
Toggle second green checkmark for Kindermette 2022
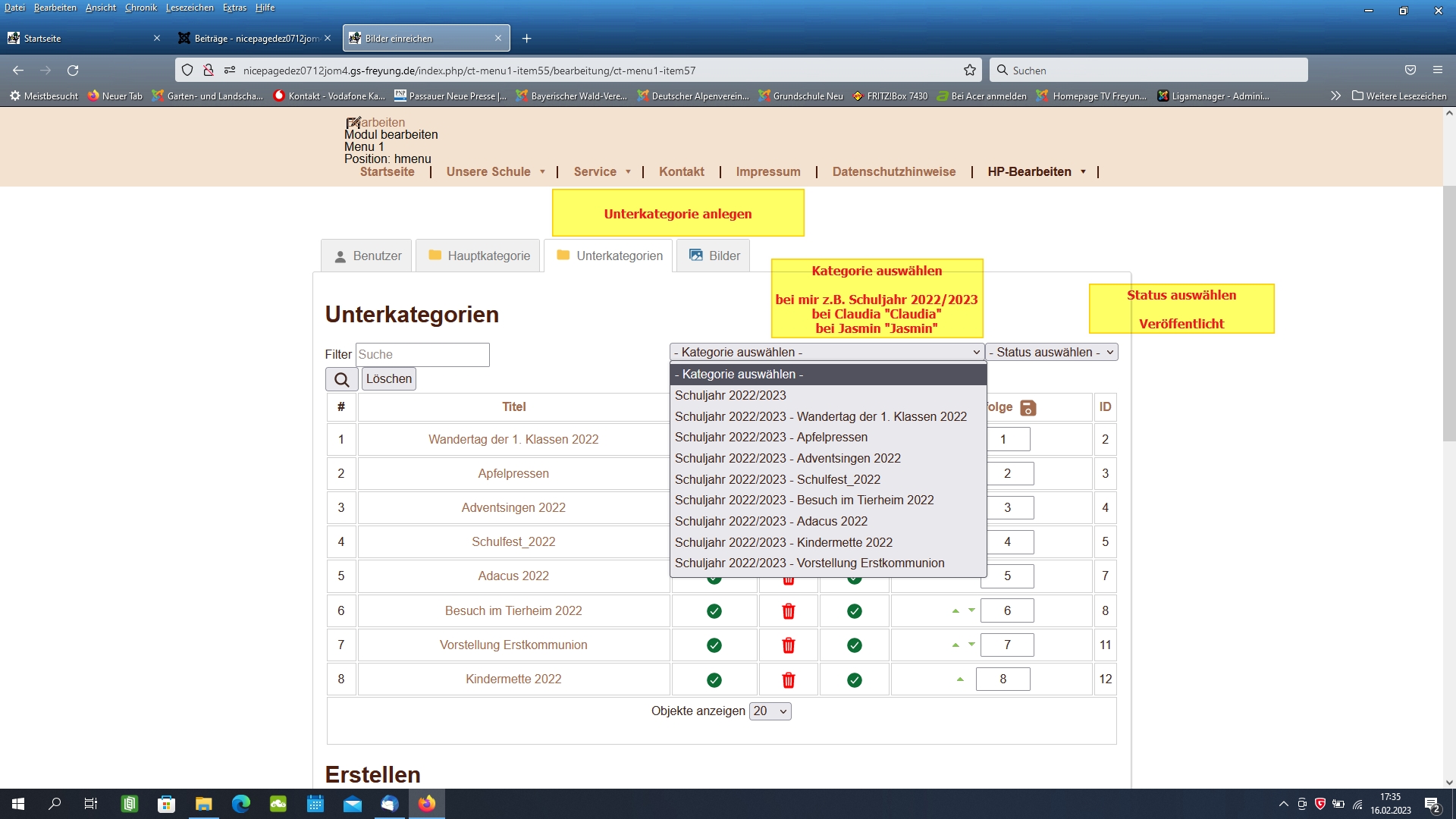(854, 680)
